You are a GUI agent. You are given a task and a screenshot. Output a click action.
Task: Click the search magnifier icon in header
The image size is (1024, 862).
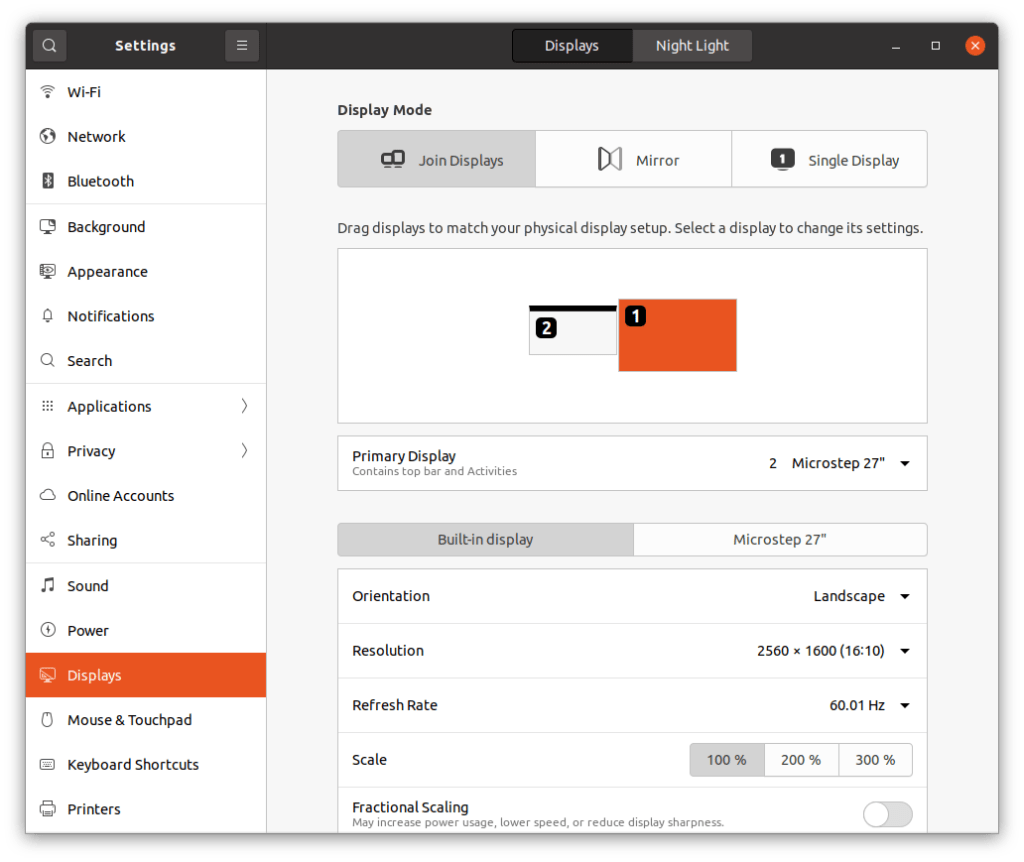click(49, 46)
